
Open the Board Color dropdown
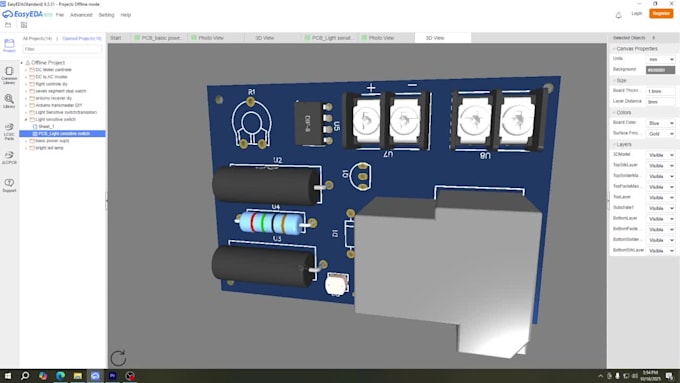(660, 123)
